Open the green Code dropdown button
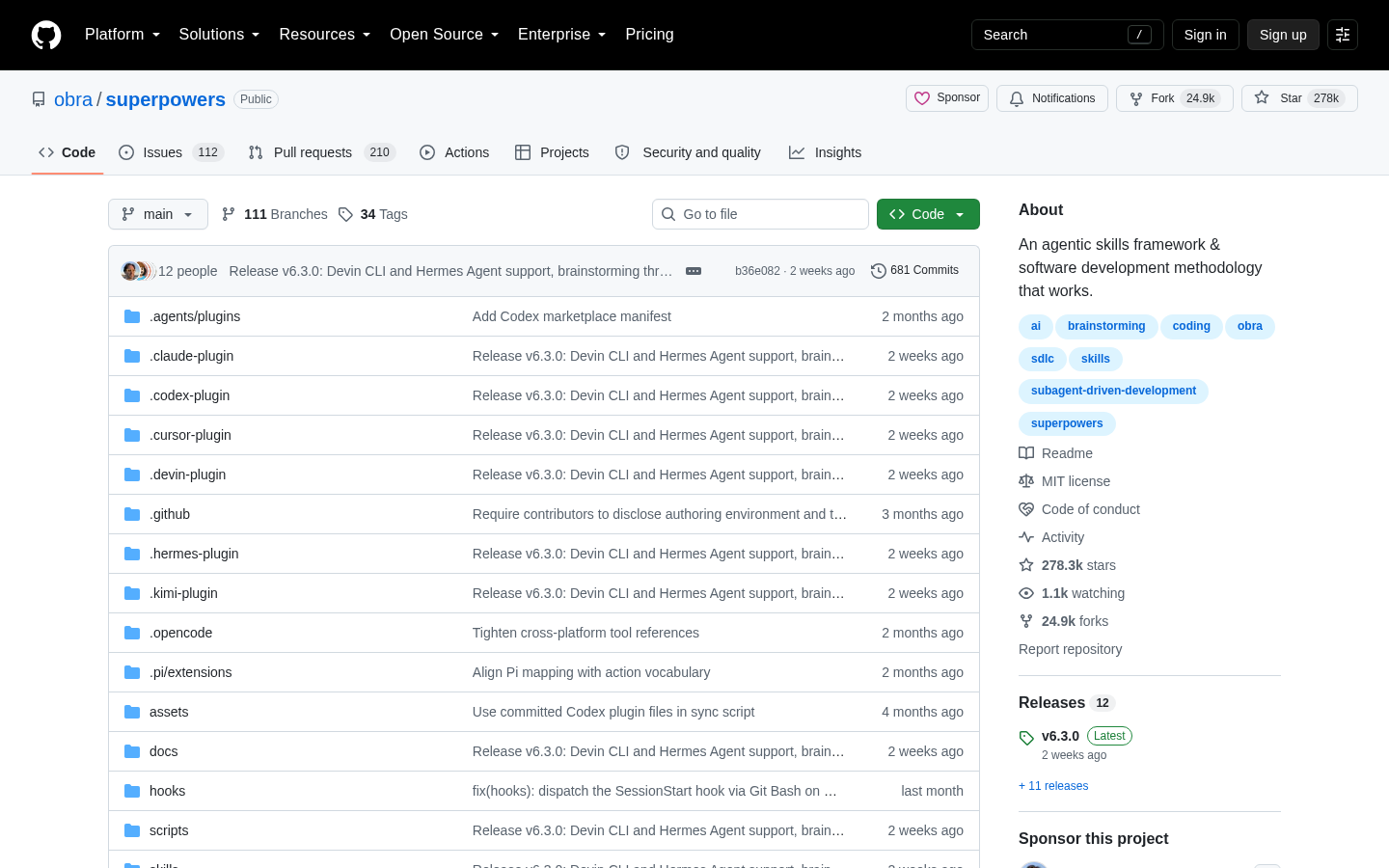 click(928, 214)
